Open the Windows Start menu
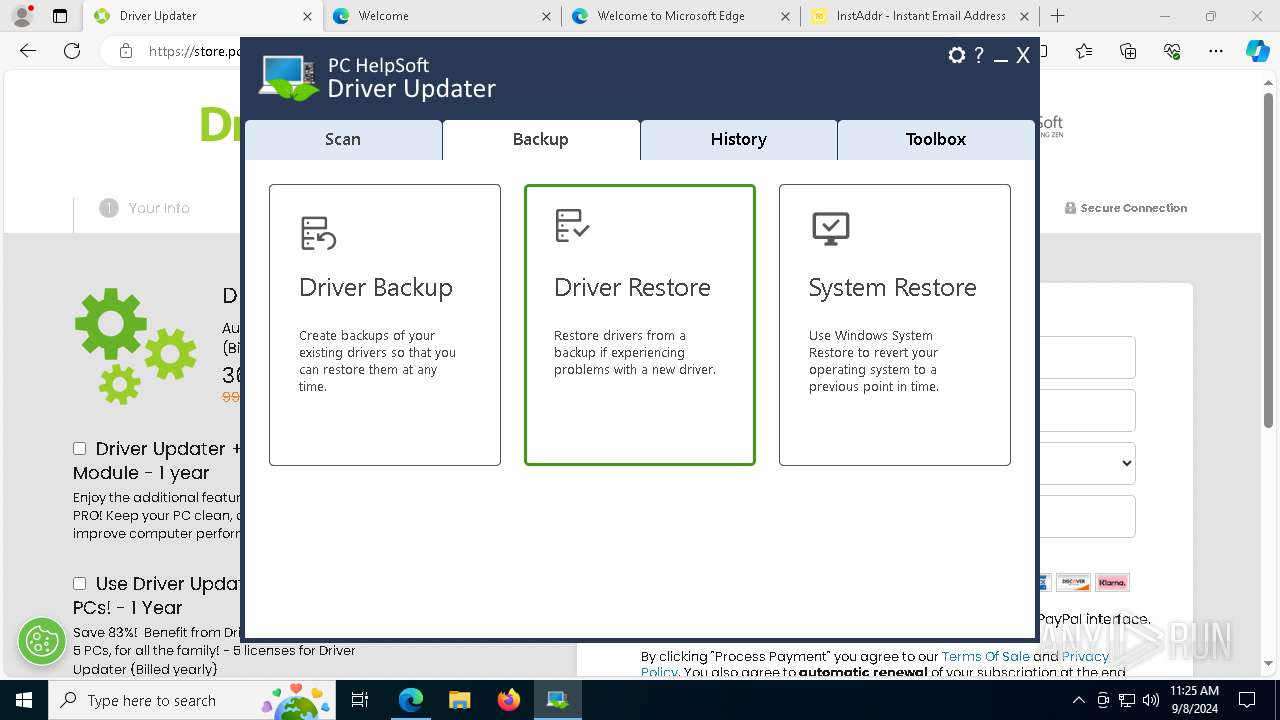1280x720 pixels. point(23,700)
